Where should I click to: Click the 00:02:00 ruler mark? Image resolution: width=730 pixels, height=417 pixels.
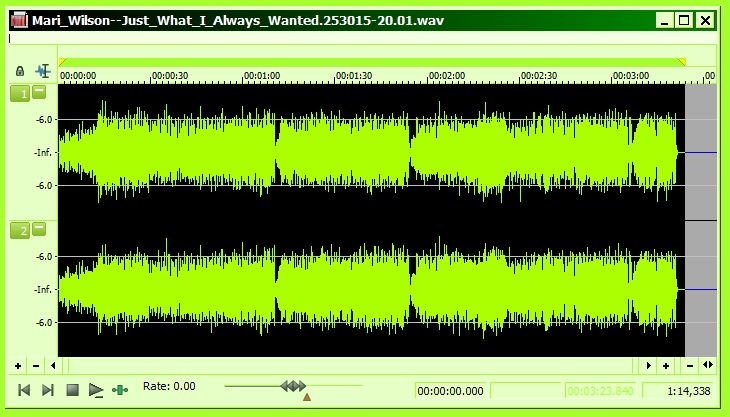click(x=447, y=75)
